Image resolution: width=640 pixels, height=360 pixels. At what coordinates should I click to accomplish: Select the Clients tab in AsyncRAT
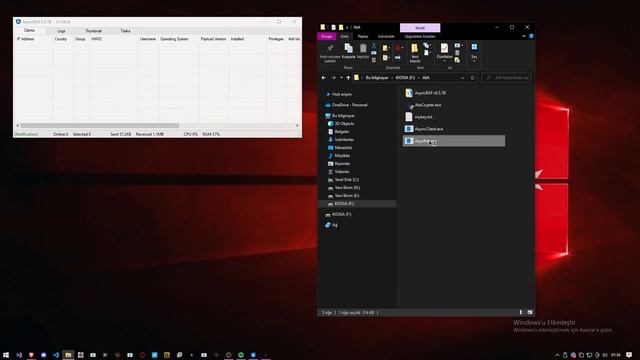point(29,30)
